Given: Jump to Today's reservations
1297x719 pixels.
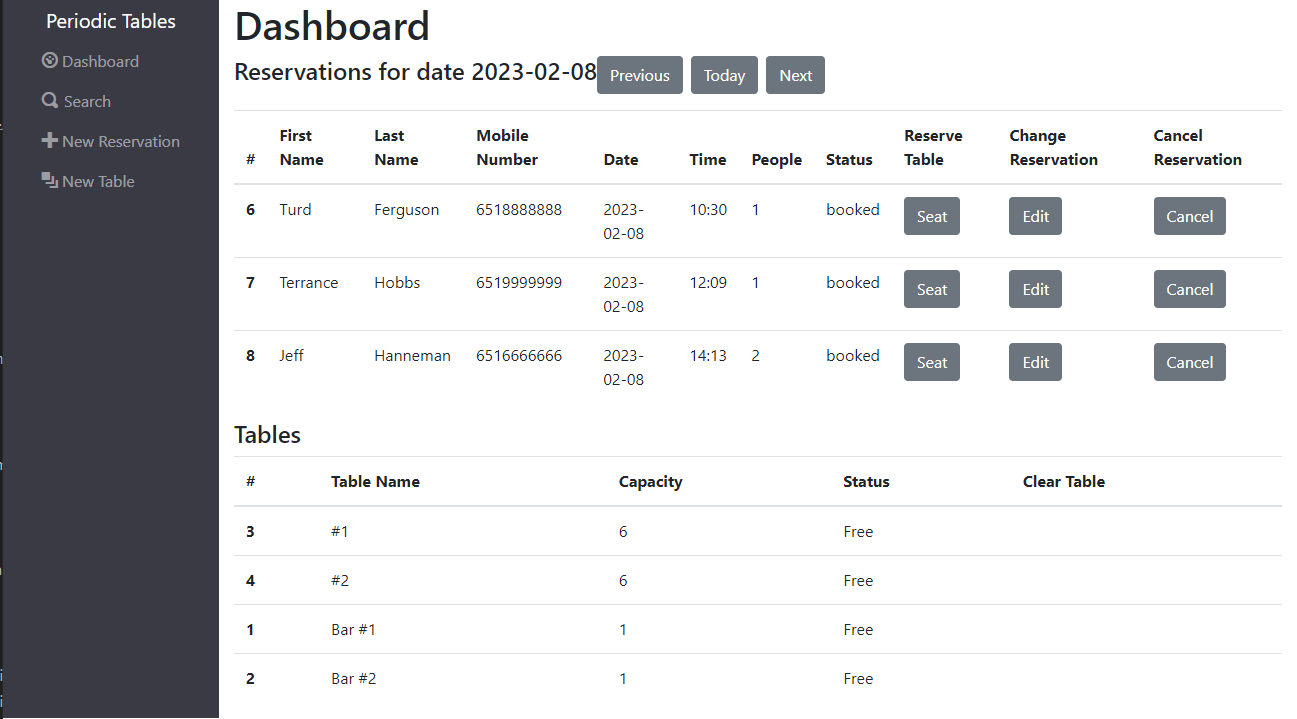Looking at the screenshot, I should coord(723,75).
